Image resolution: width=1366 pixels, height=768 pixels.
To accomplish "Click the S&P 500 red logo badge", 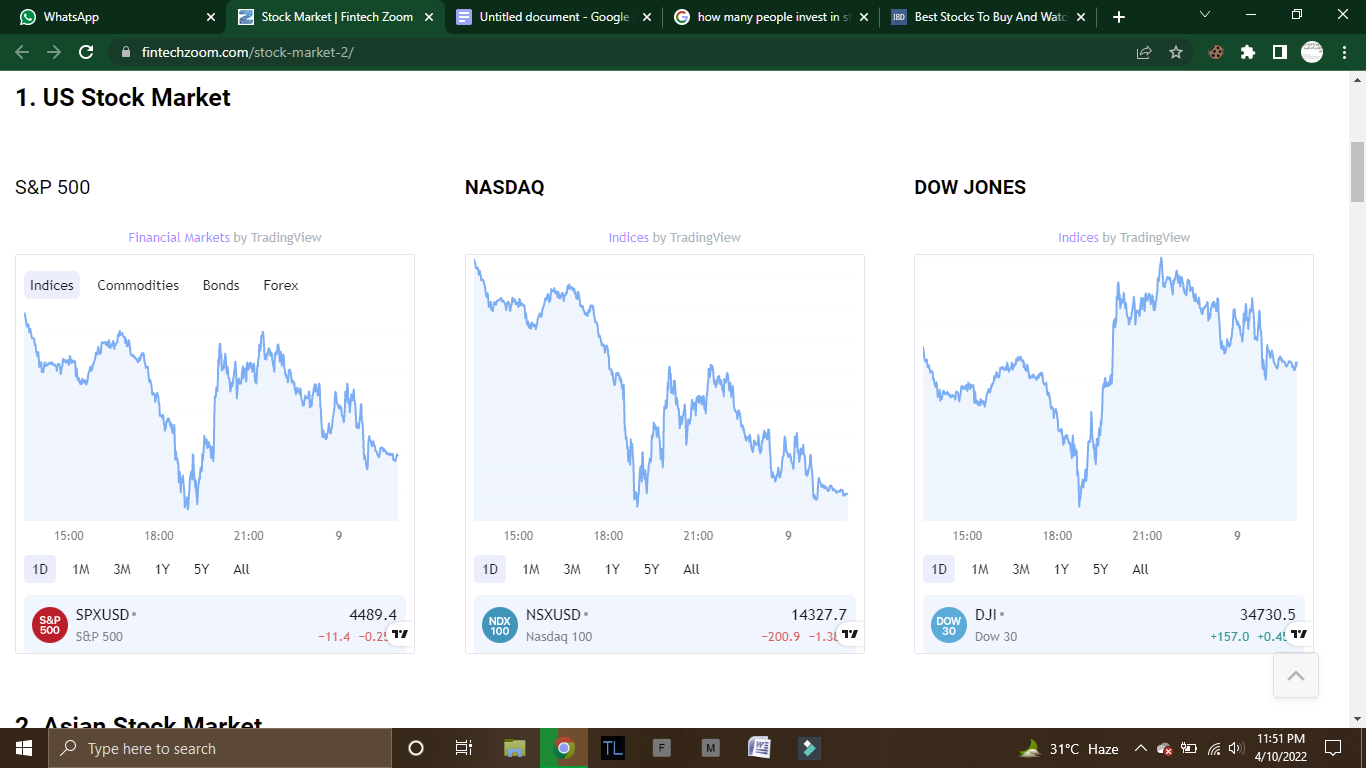I will click(50, 625).
